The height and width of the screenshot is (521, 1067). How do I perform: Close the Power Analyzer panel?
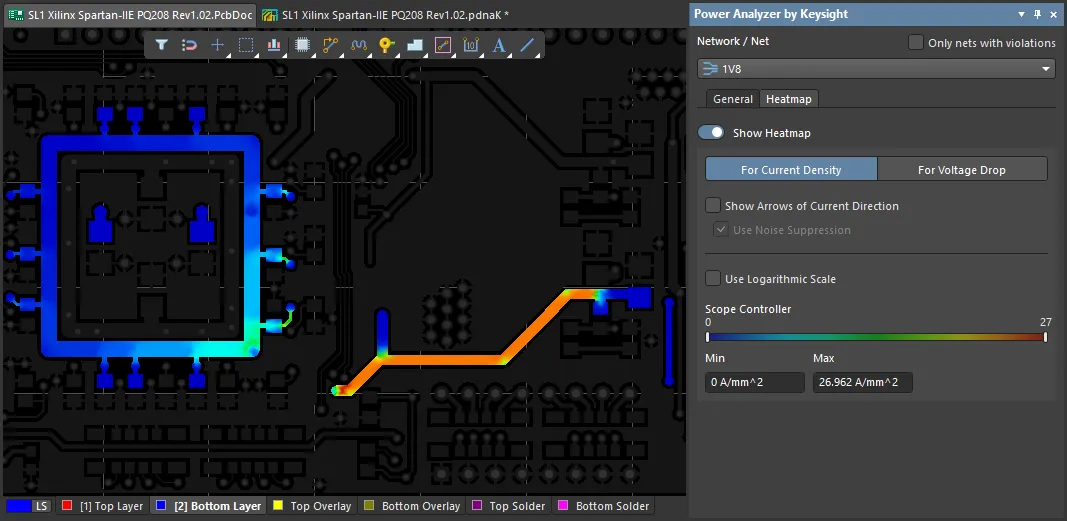click(1055, 14)
